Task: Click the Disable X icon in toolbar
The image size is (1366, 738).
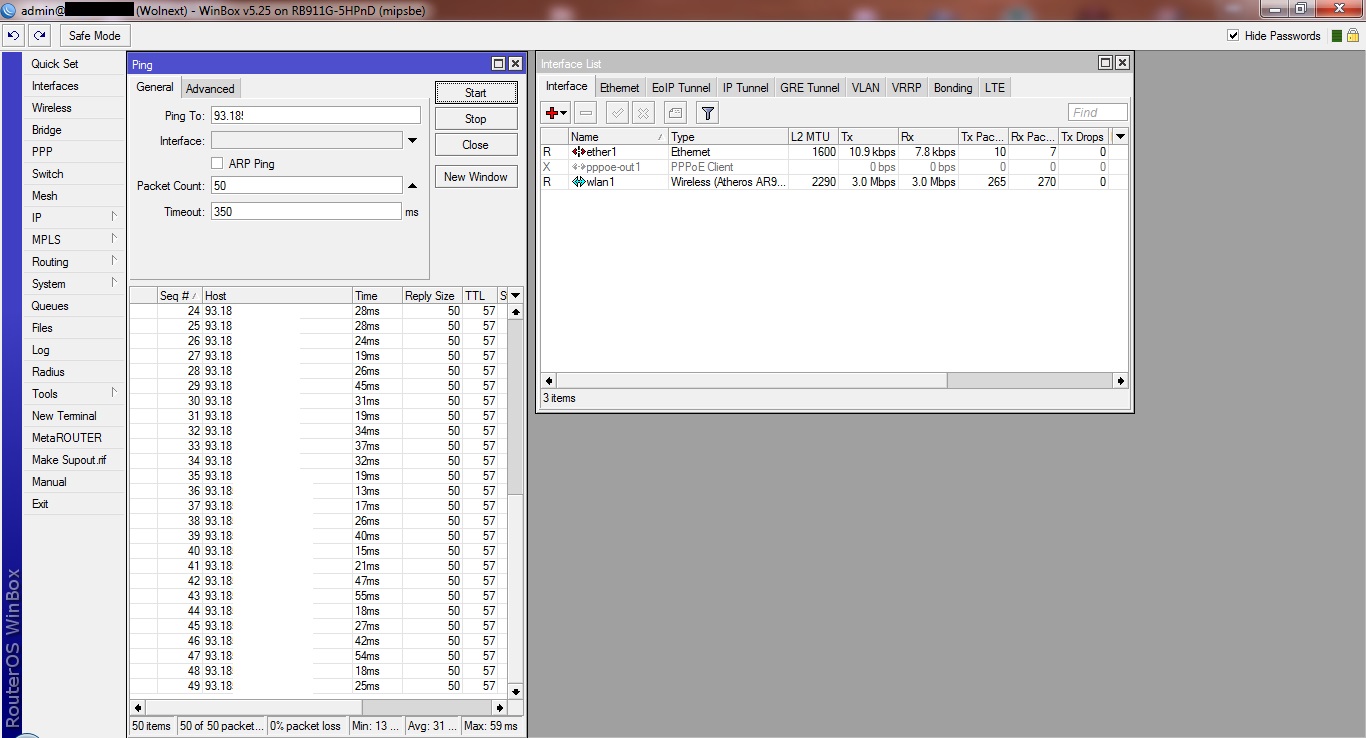Action: (x=644, y=113)
